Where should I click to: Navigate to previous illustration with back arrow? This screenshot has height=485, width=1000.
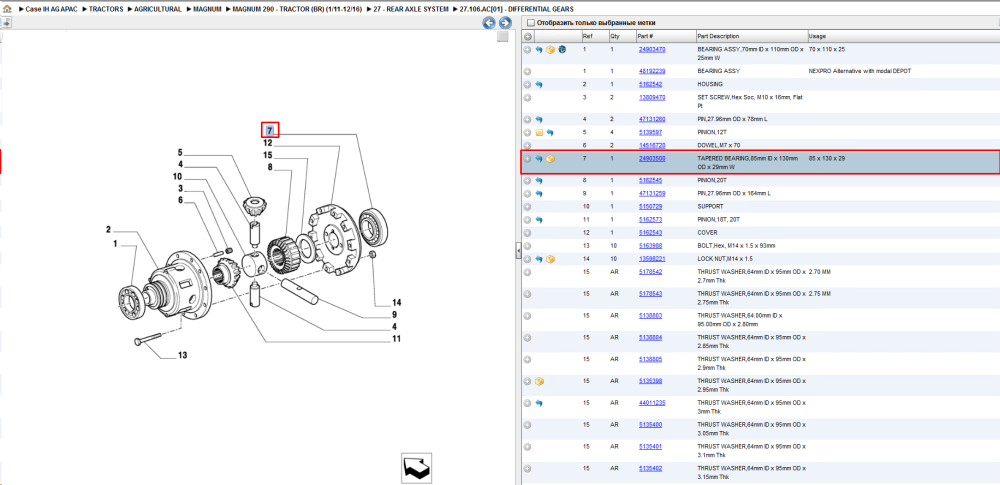[489, 23]
